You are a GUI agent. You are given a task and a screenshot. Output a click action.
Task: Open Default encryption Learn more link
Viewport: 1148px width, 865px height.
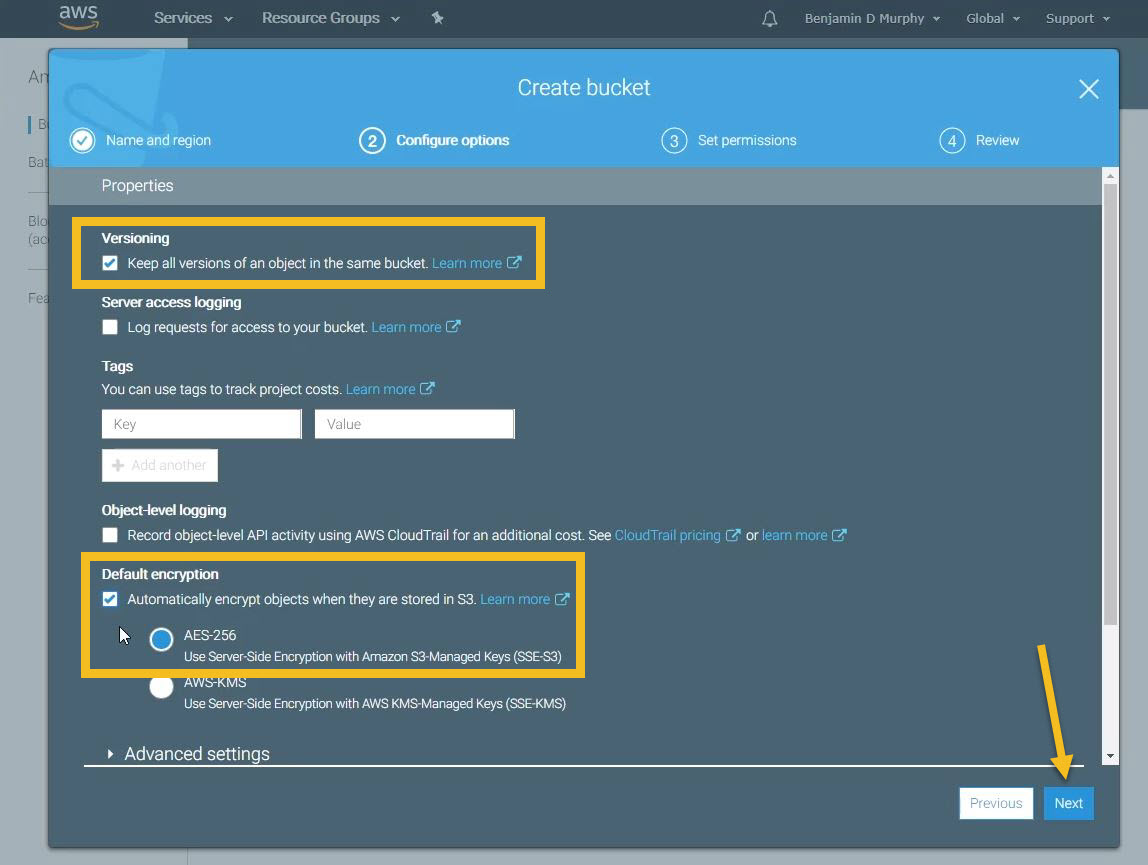pos(515,599)
